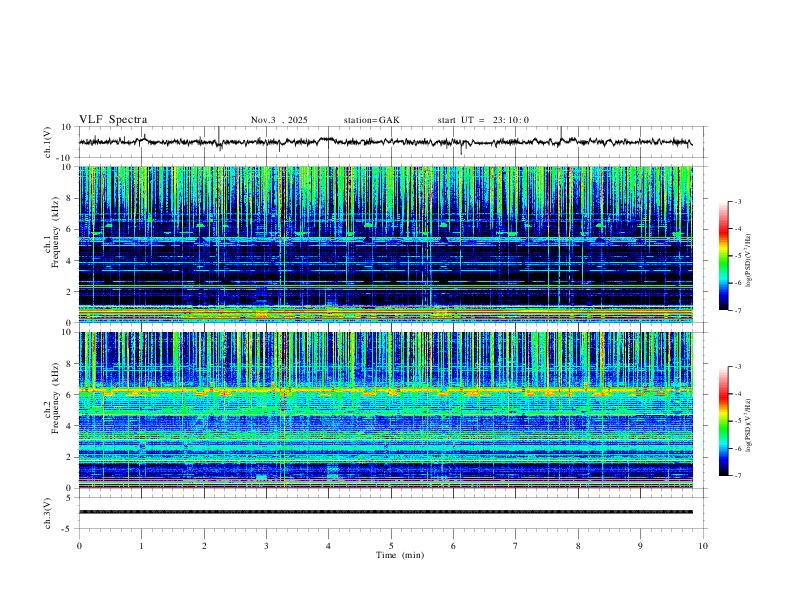The image size is (792, 612).
Task: Click the time axis tick labeled '9'
Action: [x=640, y=546]
